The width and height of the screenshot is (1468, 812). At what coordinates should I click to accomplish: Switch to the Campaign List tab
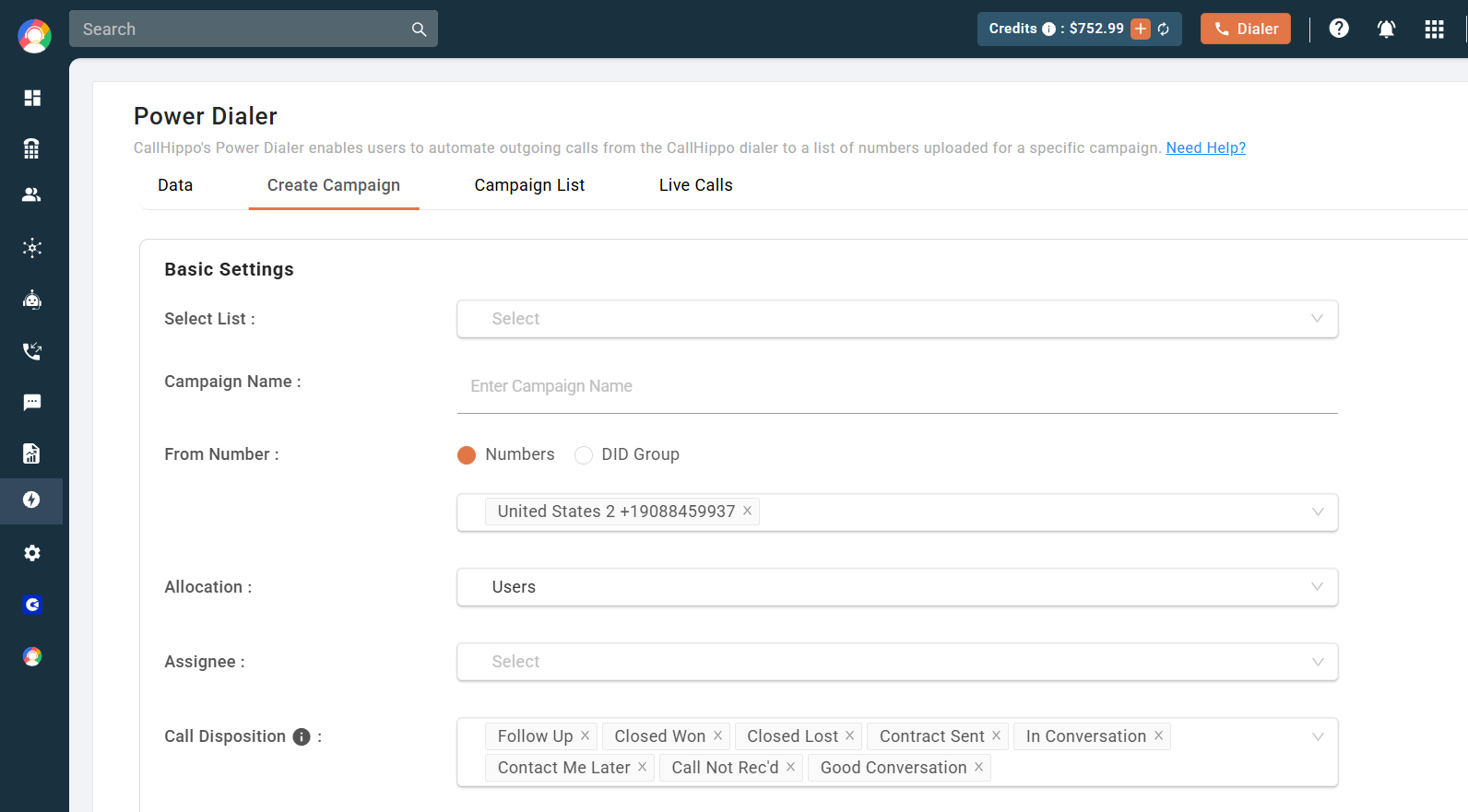(x=529, y=185)
